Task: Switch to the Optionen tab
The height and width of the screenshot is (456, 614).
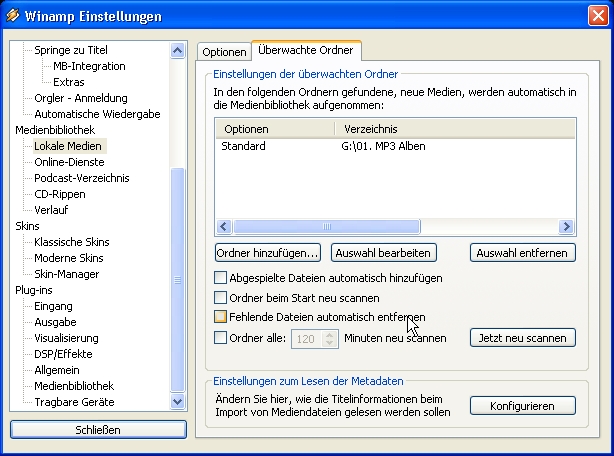Action: click(x=224, y=52)
